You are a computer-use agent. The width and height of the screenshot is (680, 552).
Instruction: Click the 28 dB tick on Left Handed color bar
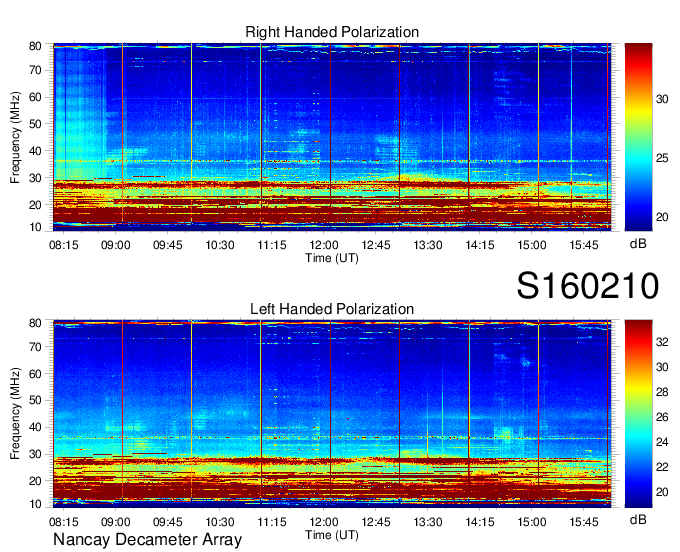pos(662,392)
